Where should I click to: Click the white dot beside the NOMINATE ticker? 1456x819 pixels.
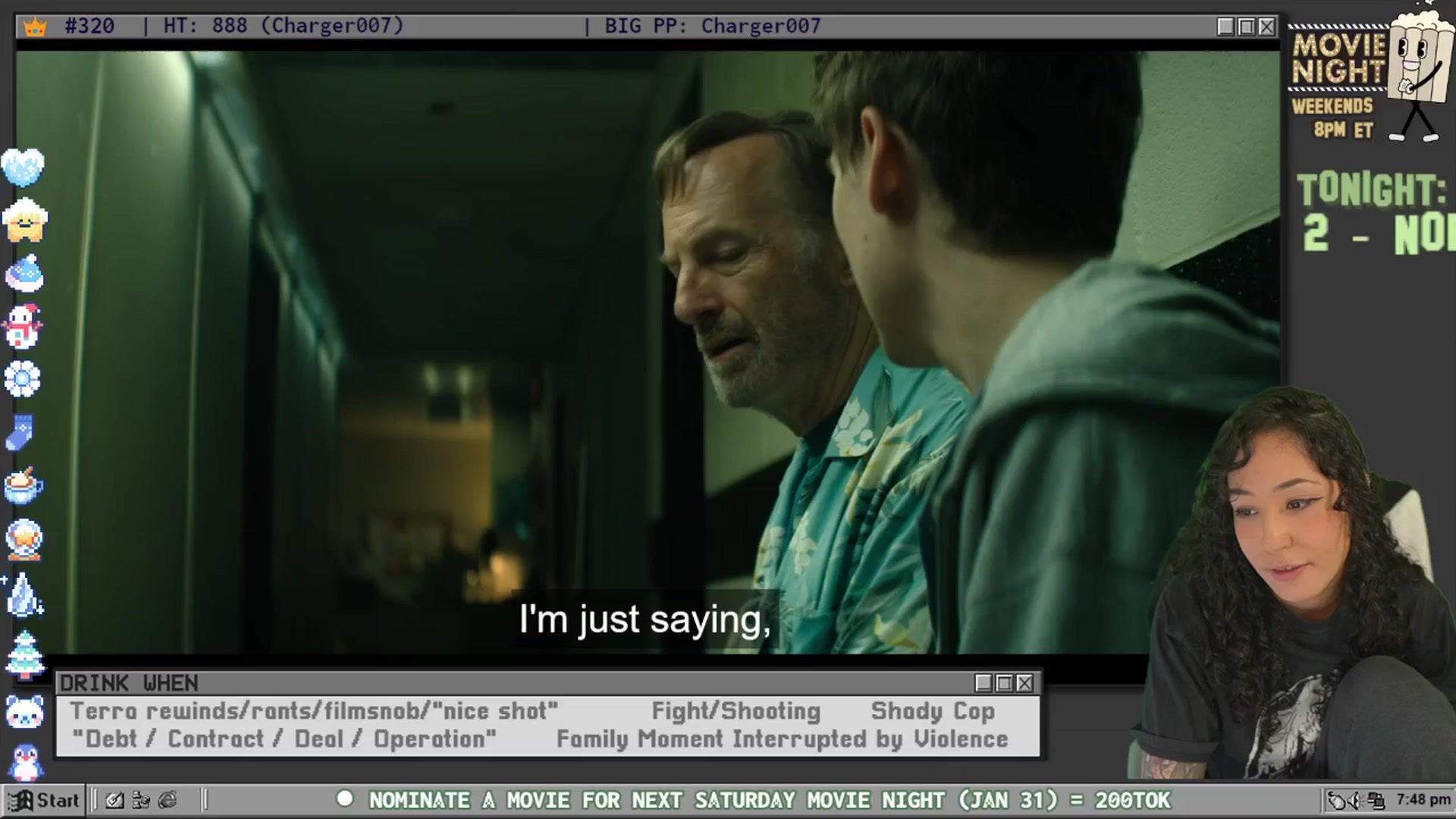(x=345, y=799)
